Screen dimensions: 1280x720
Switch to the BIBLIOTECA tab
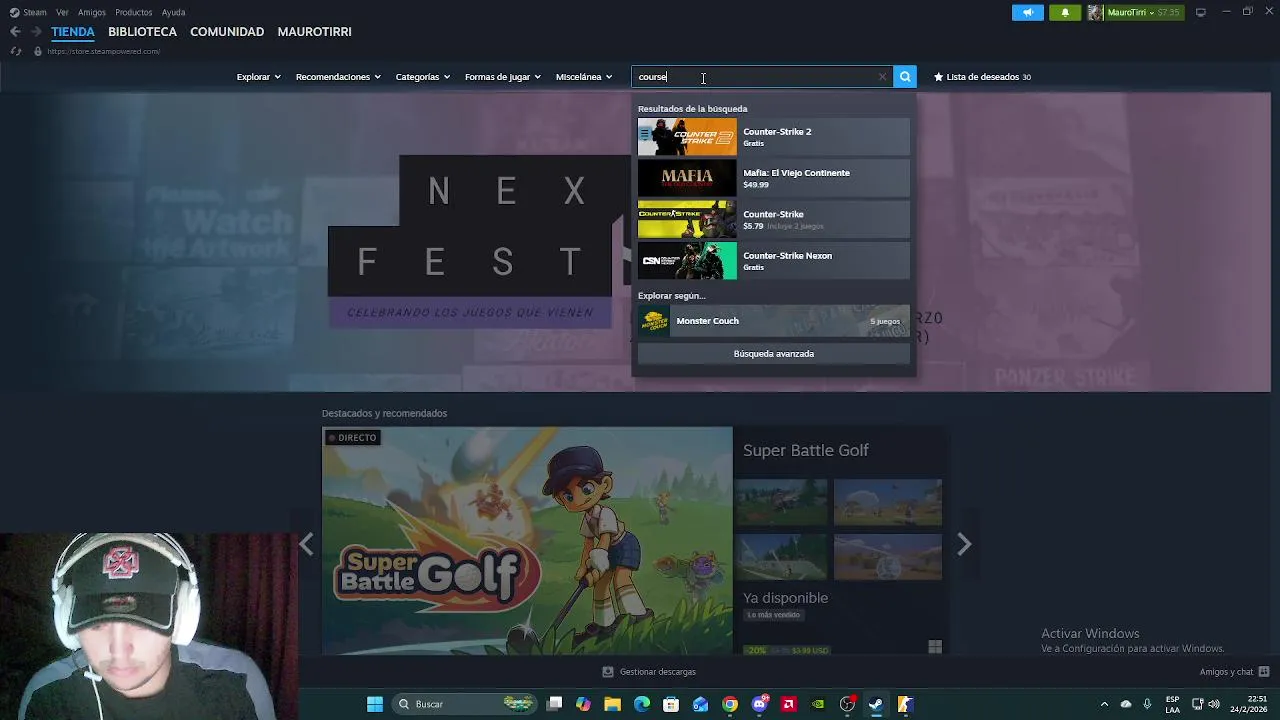pos(142,32)
